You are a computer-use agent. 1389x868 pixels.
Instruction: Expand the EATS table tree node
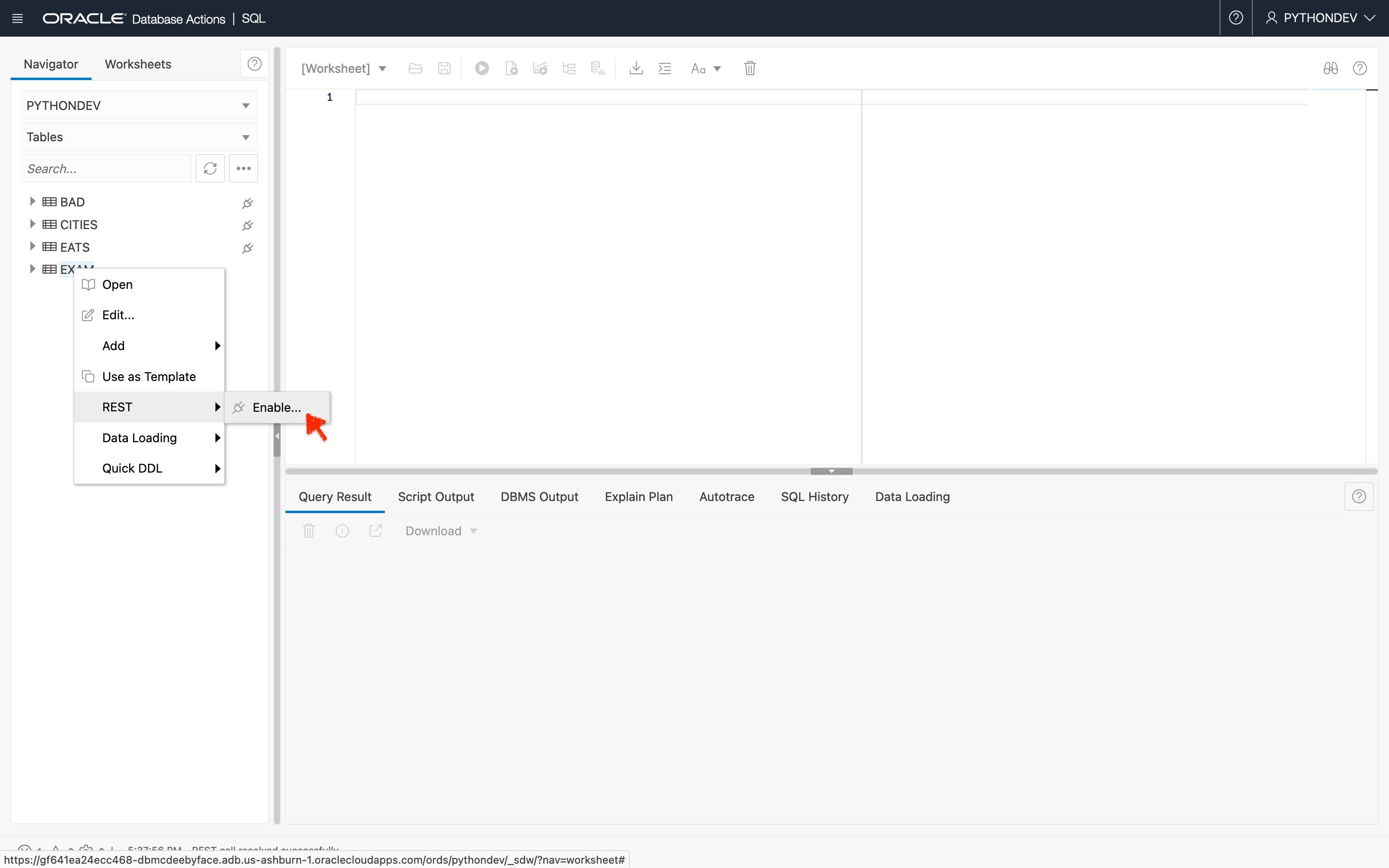(32, 246)
